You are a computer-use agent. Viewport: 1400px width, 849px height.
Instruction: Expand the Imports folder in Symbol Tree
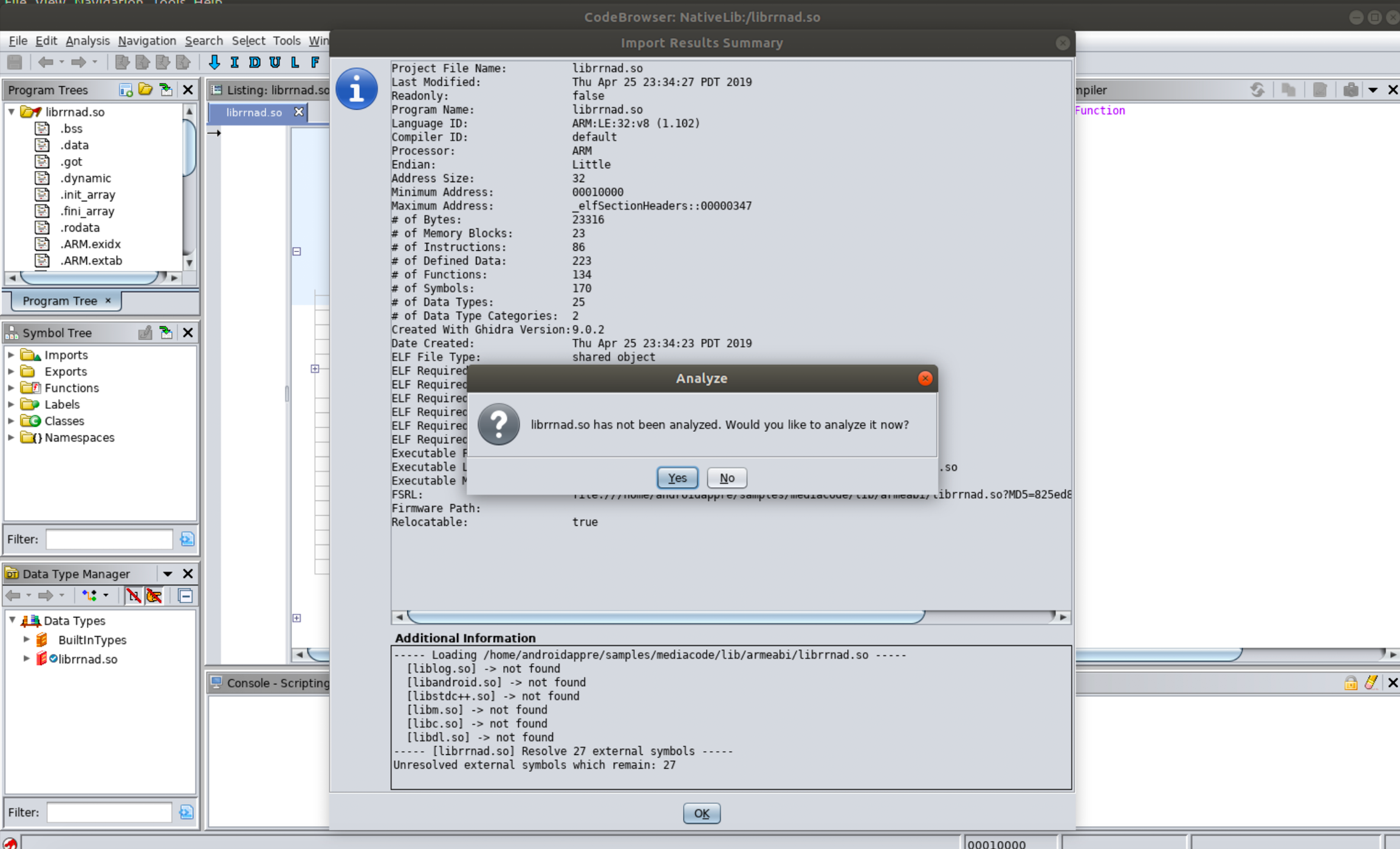11,355
